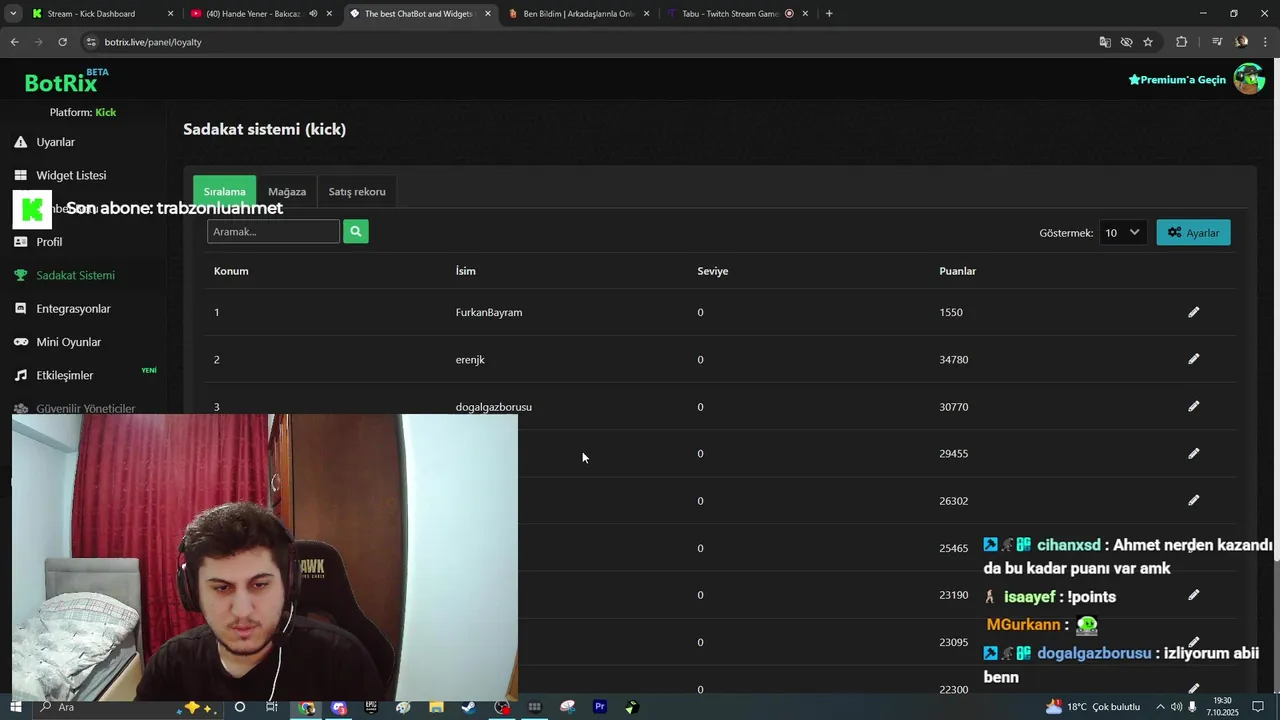
Task: Open a new browser tab
Action: coord(829,14)
